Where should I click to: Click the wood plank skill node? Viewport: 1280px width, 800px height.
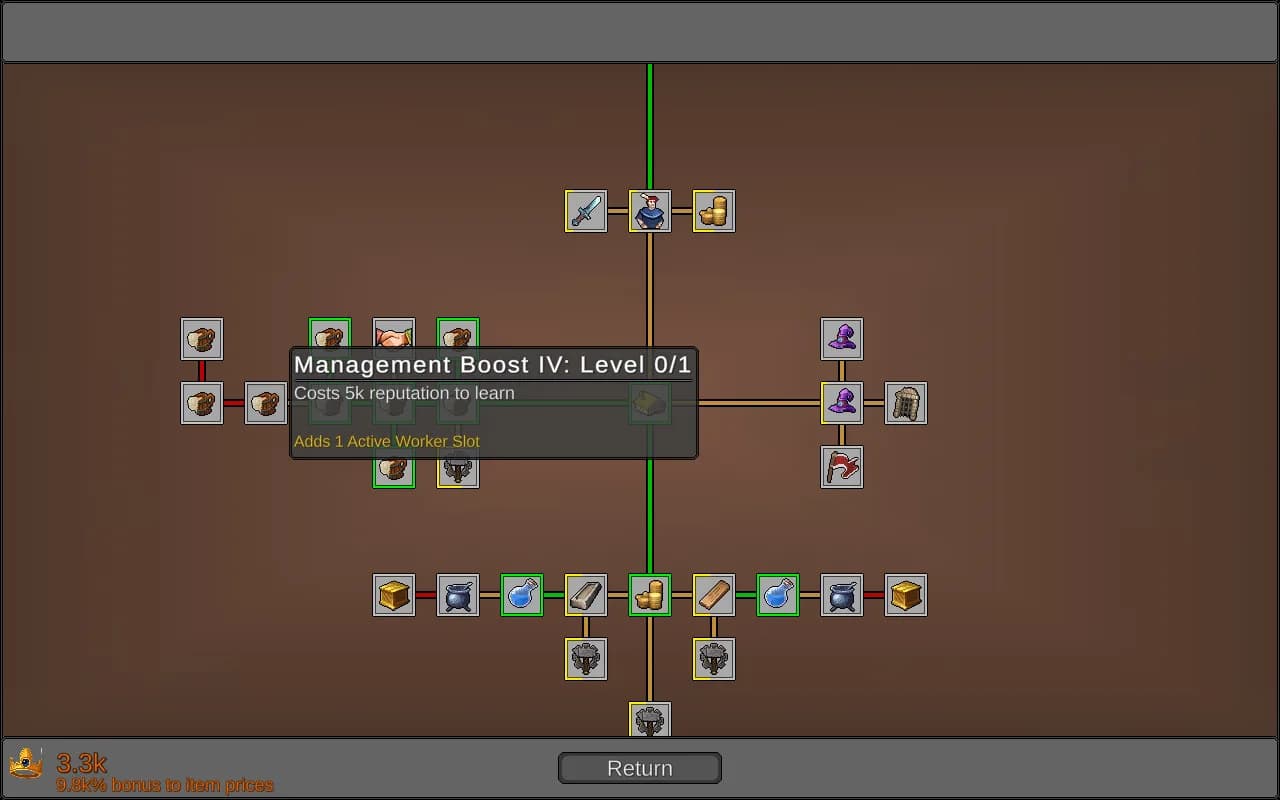[714, 595]
